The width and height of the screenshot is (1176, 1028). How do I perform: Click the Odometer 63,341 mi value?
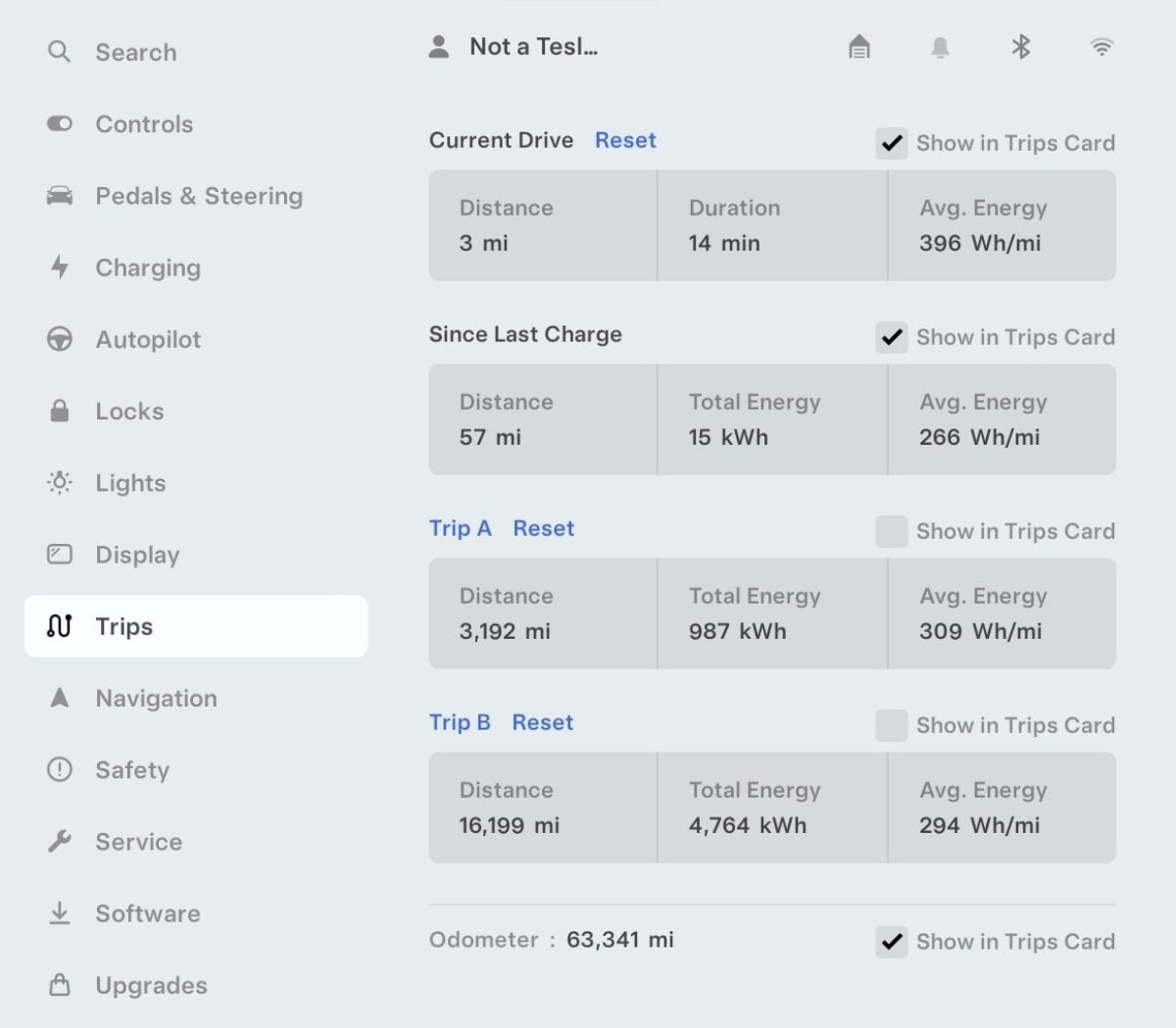620,940
